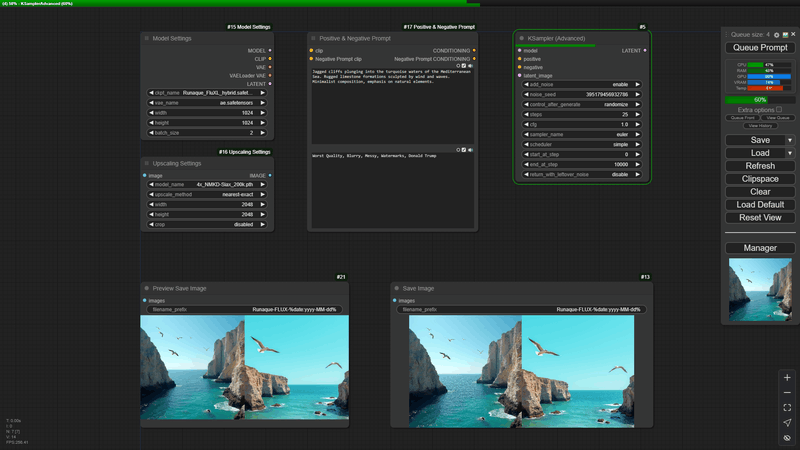Collapse the Preview Save Image node dot
Image resolution: width=800 pixels, height=450 pixels.
[x=147, y=288]
